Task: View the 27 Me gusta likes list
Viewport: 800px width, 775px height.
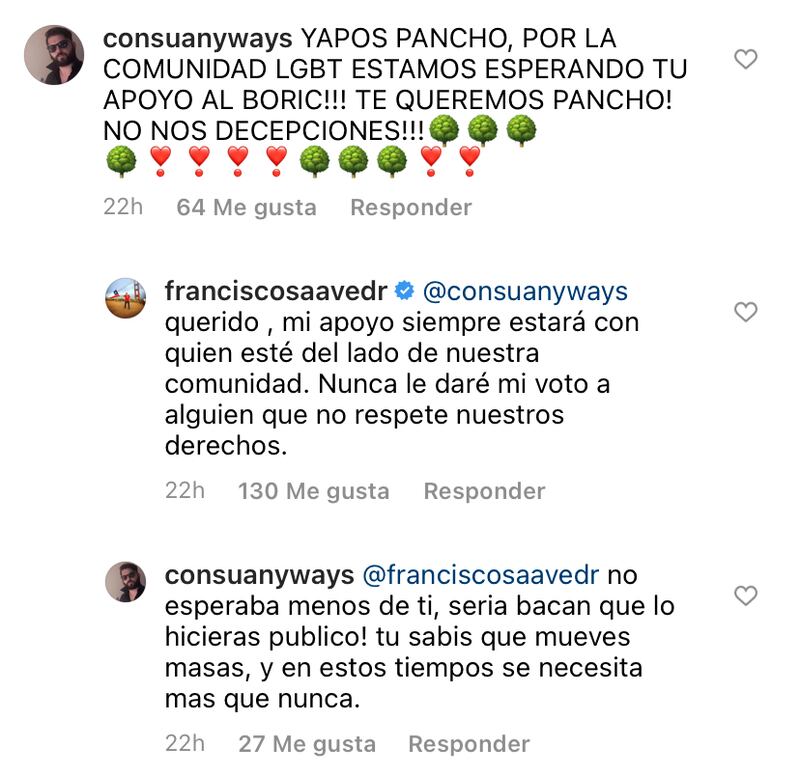Action: click(307, 744)
